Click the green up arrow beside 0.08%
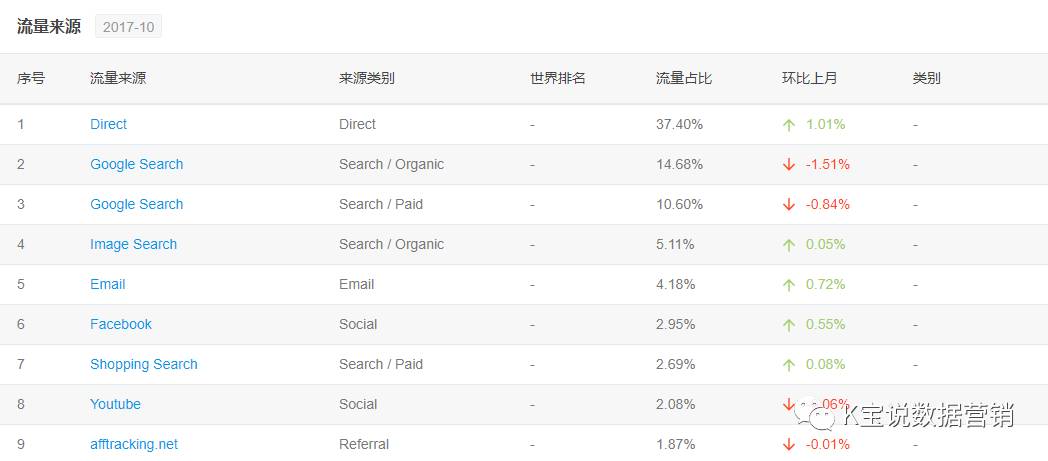 789,365
